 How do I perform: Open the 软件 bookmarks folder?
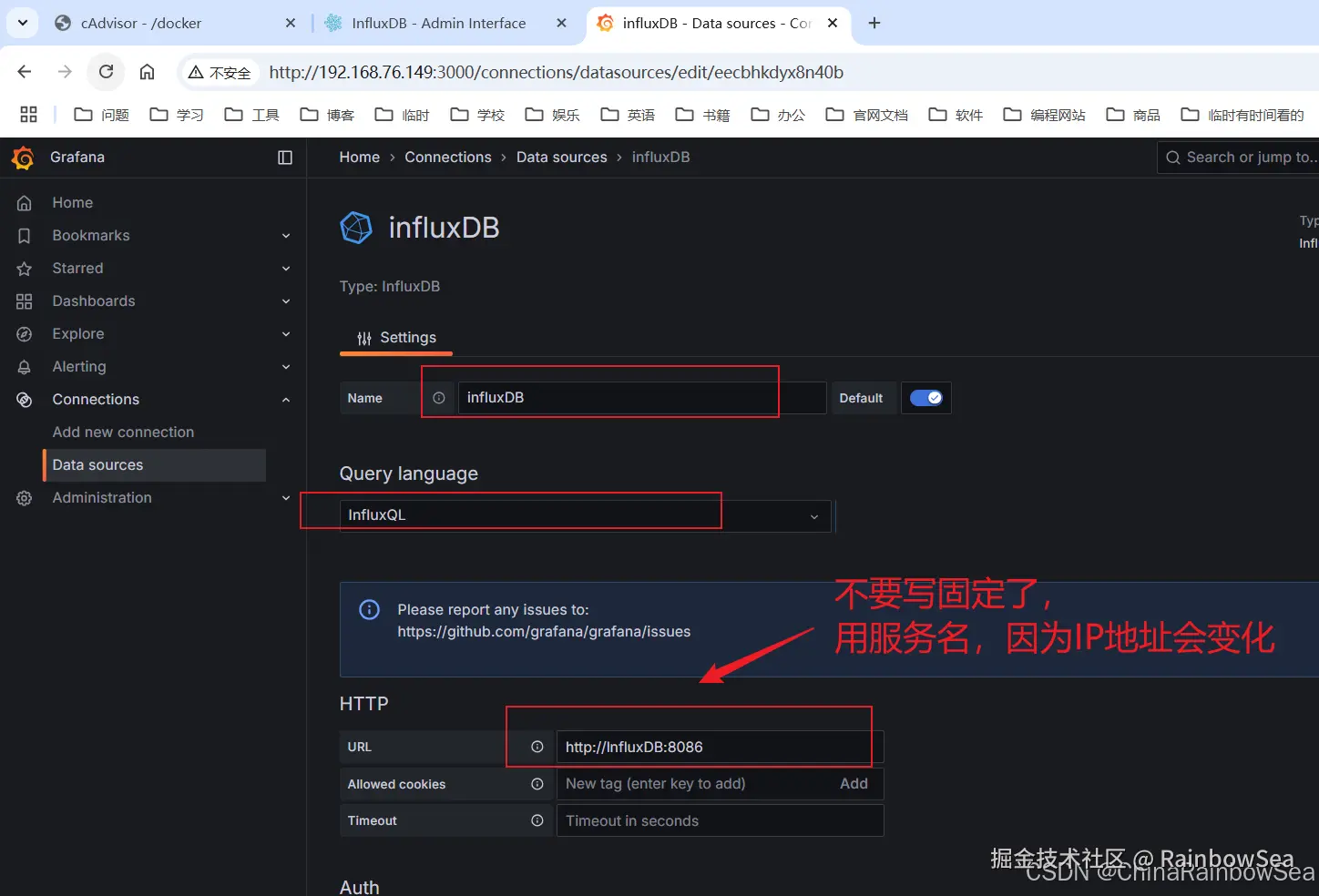pyautogui.click(x=956, y=115)
